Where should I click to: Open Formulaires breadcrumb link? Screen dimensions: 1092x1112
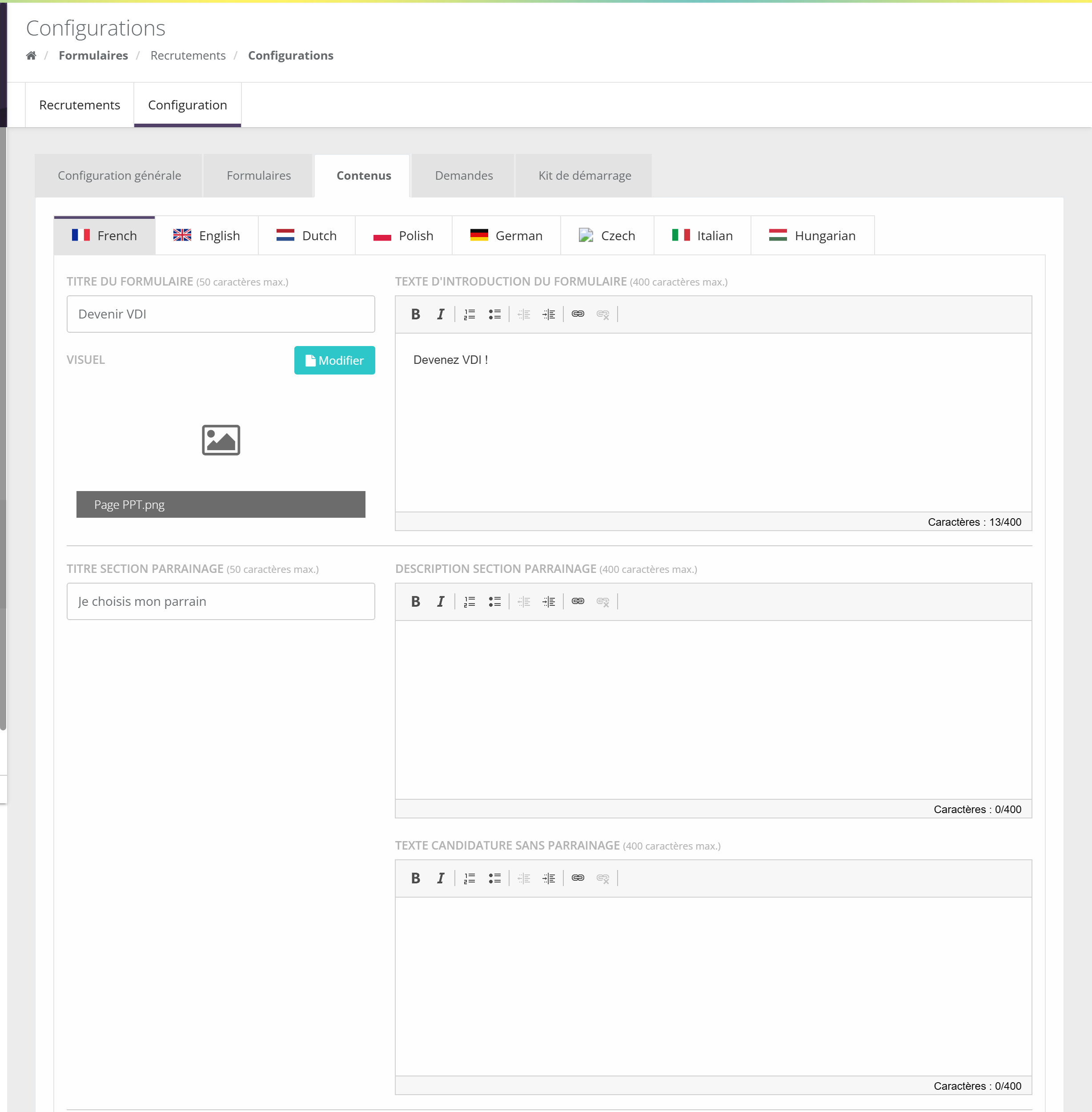coord(93,56)
